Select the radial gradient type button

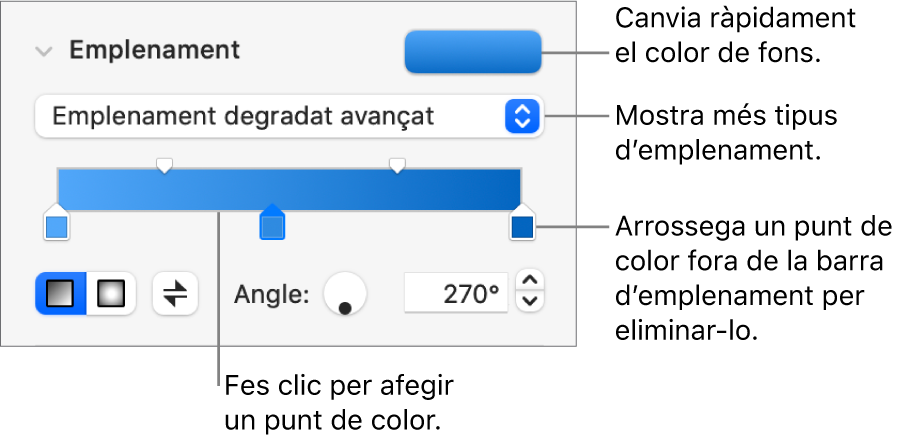pyautogui.click(x=111, y=294)
